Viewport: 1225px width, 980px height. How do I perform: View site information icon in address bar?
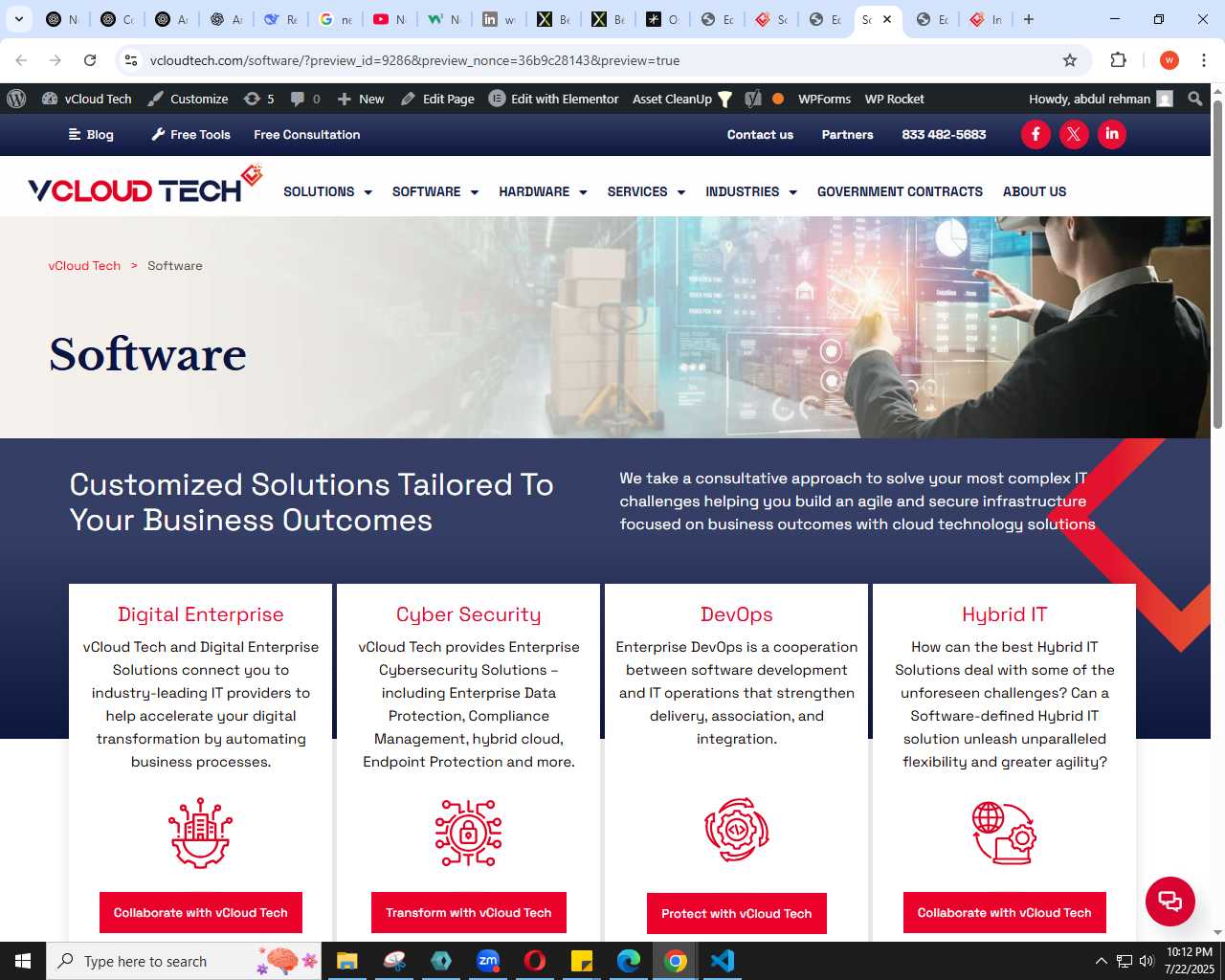point(131,60)
